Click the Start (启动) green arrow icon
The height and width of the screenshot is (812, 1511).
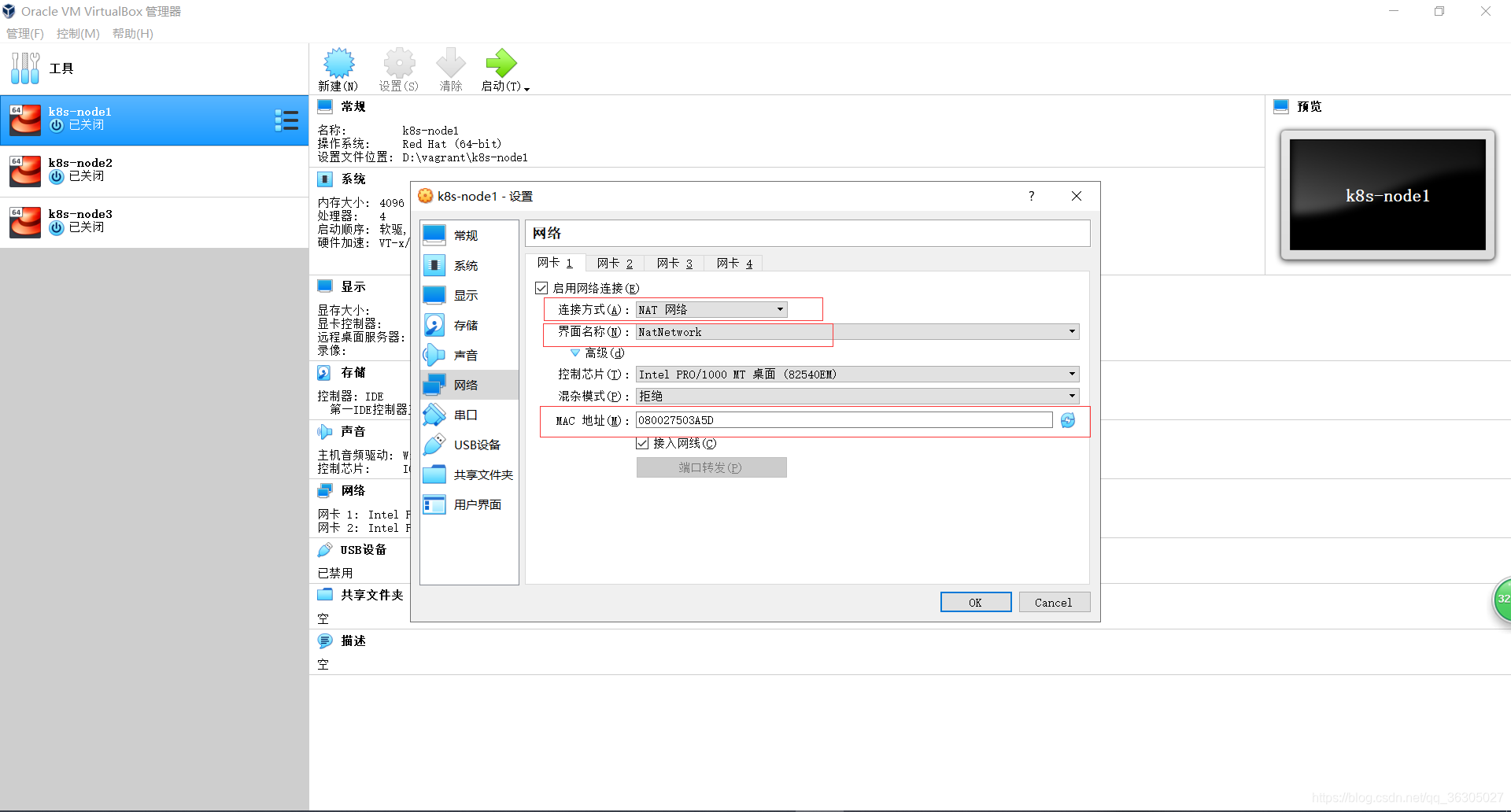point(501,63)
